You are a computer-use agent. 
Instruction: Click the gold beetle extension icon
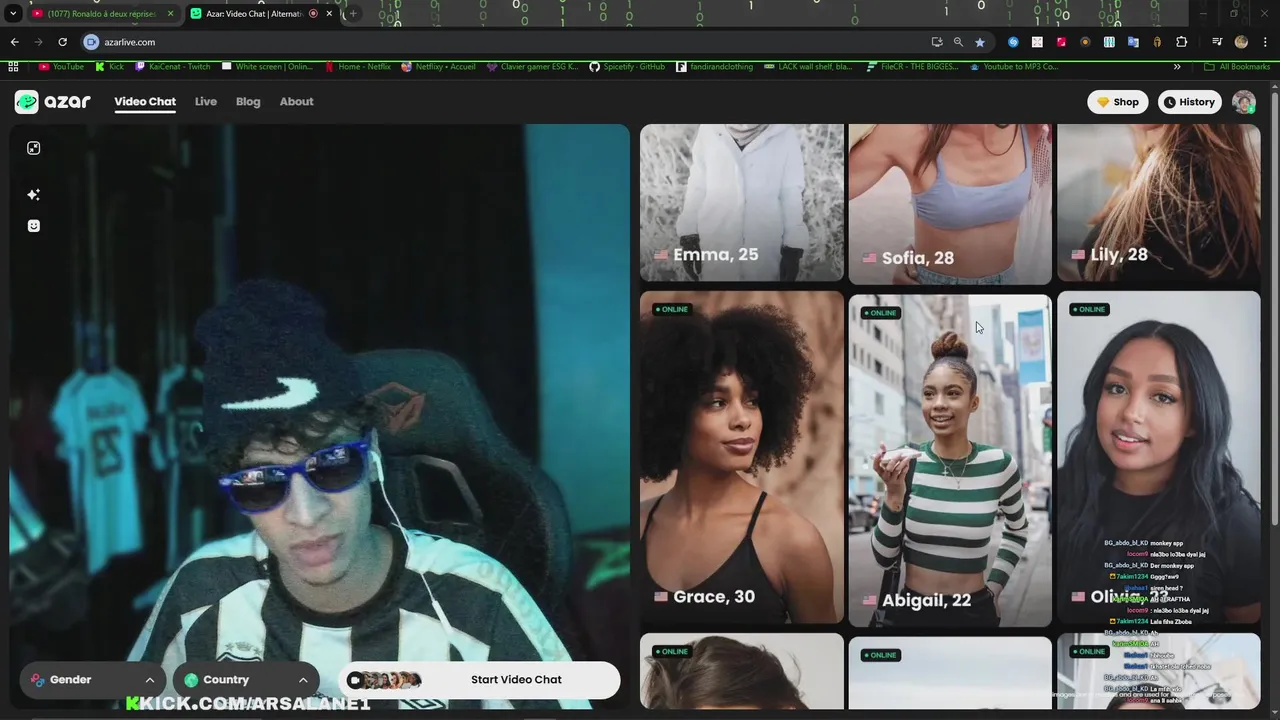pos(1157,42)
